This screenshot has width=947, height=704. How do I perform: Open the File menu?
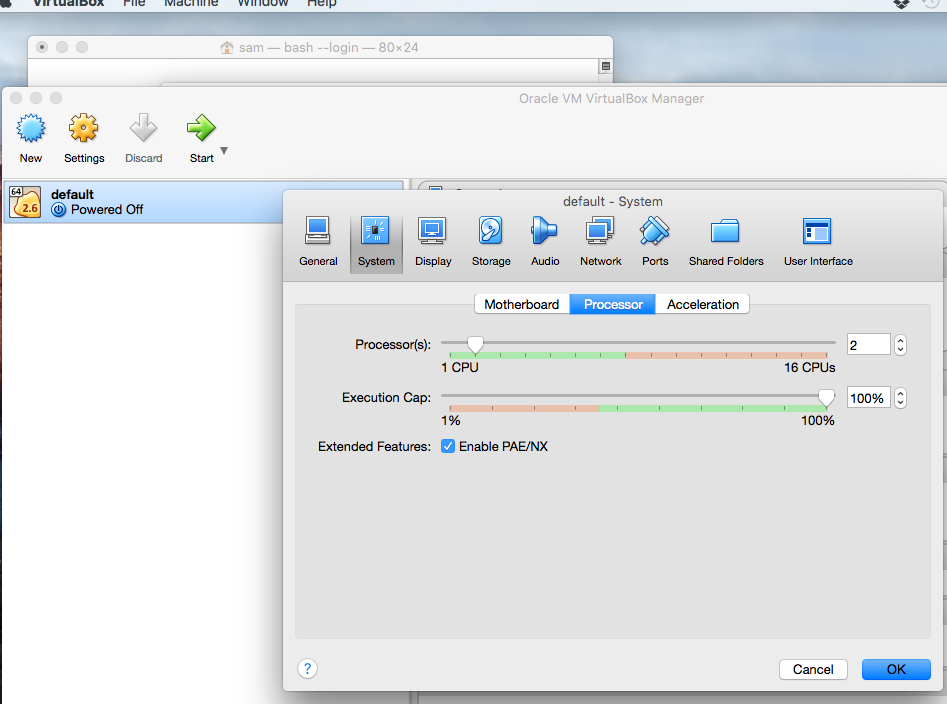[134, 3]
